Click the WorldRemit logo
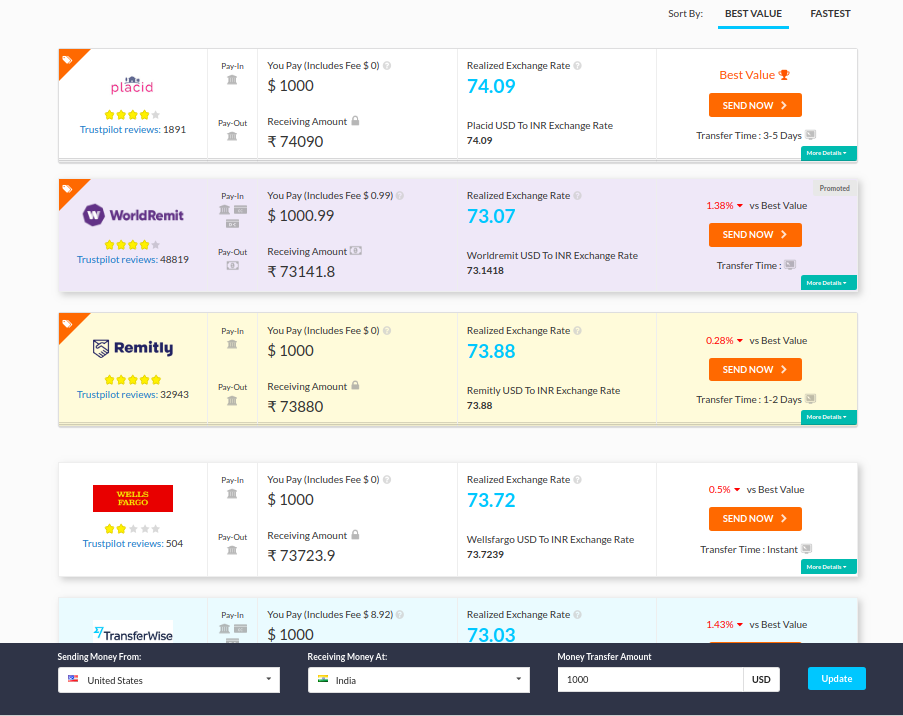The image size is (903, 716). point(133,214)
